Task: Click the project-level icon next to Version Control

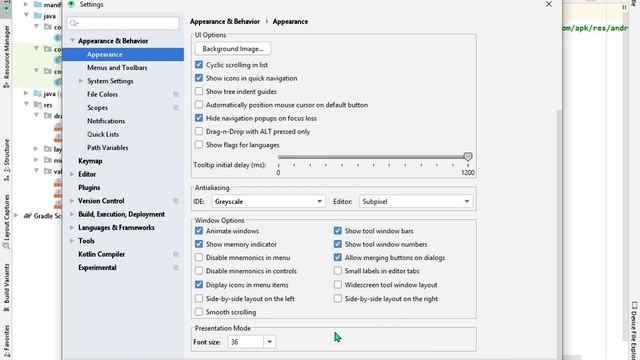Action: tap(176, 201)
